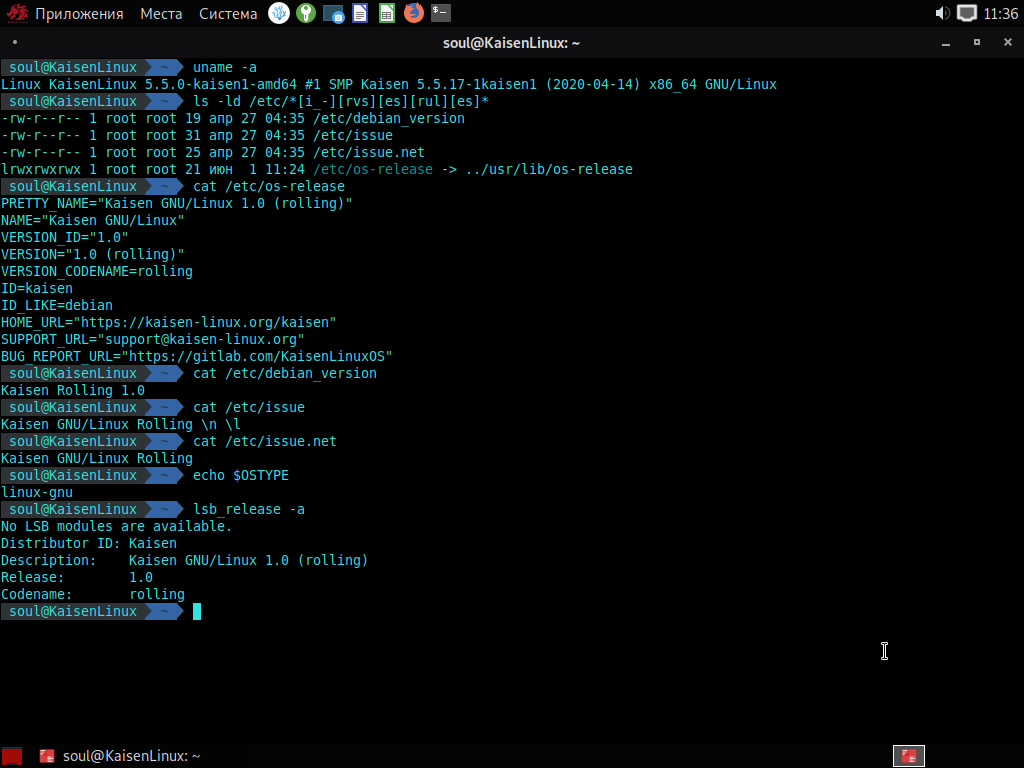Click the workspace switcher thumbnail in the bottom panel
The height and width of the screenshot is (768, 1024).
(x=908, y=756)
